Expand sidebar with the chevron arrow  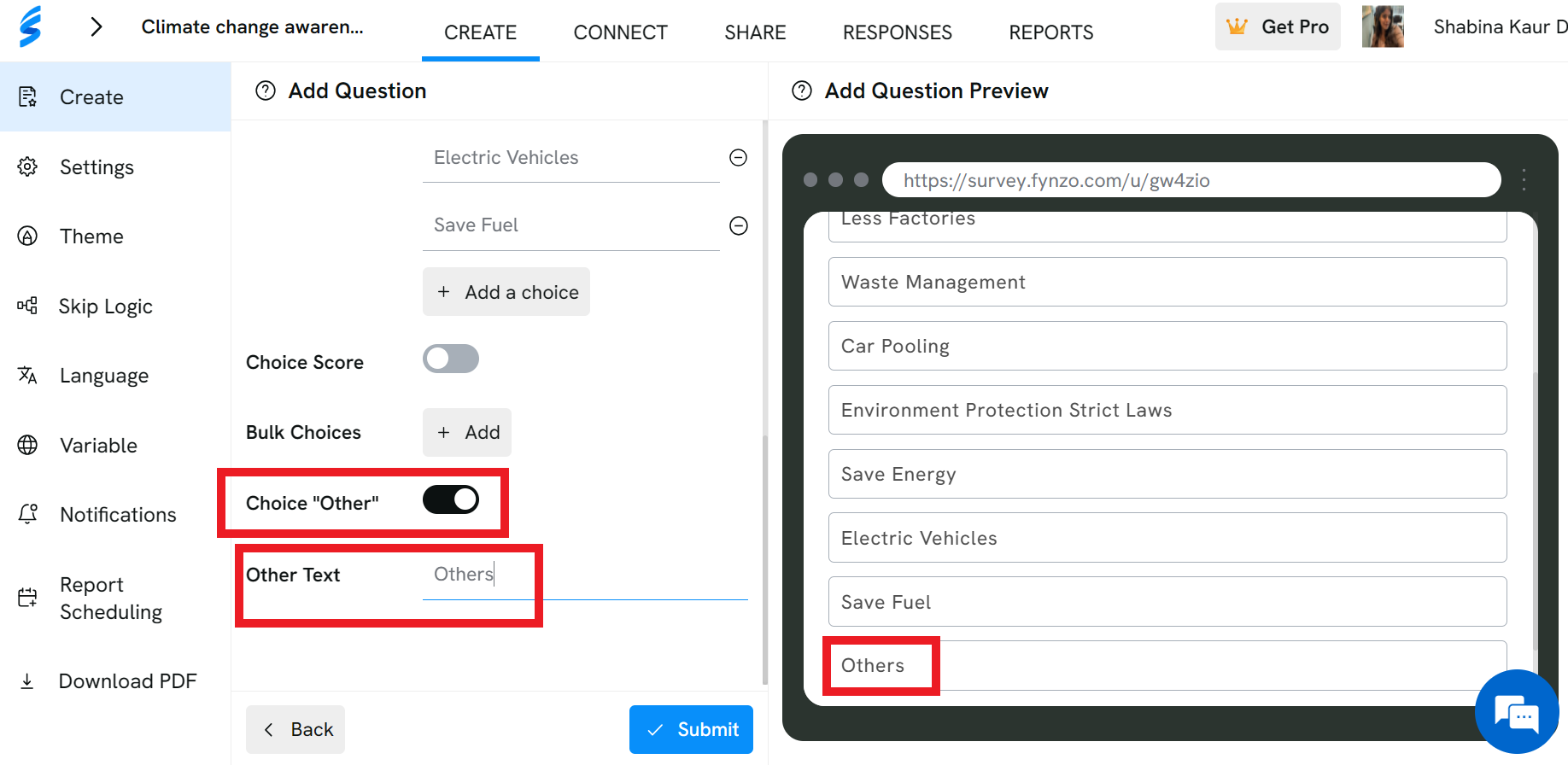pyautogui.click(x=97, y=27)
